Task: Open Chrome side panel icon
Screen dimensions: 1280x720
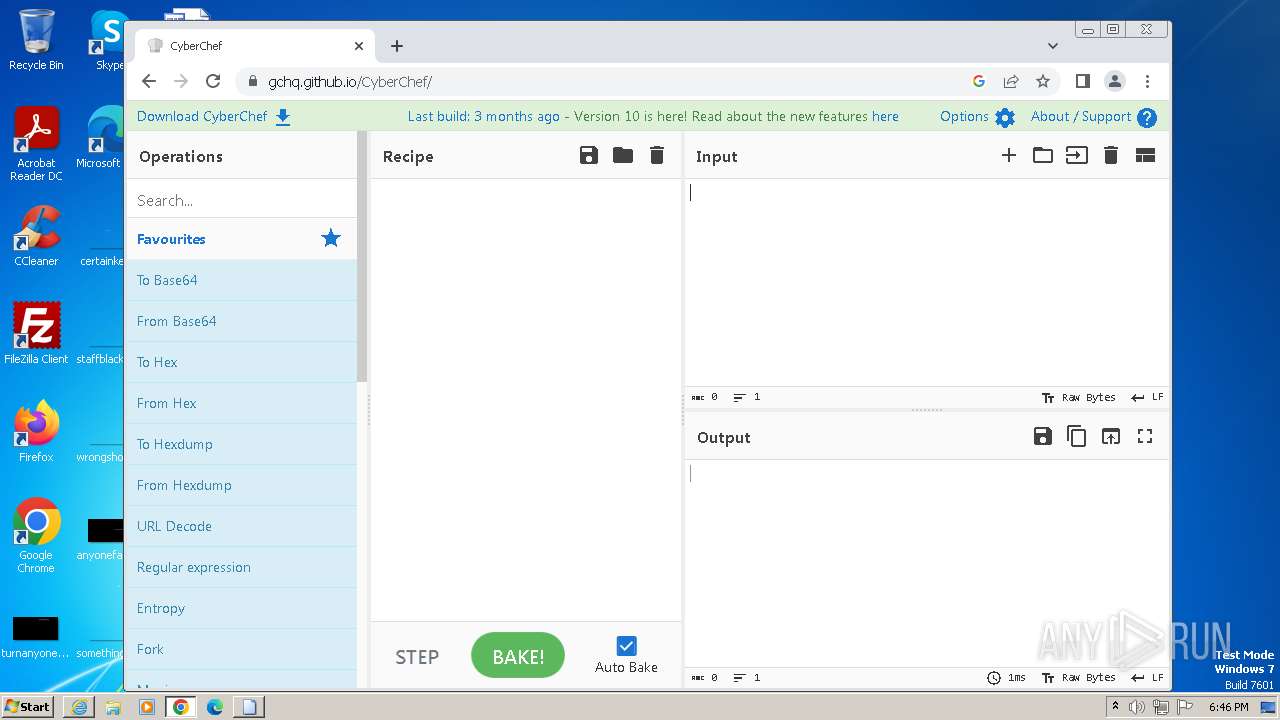Action: [x=1082, y=81]
